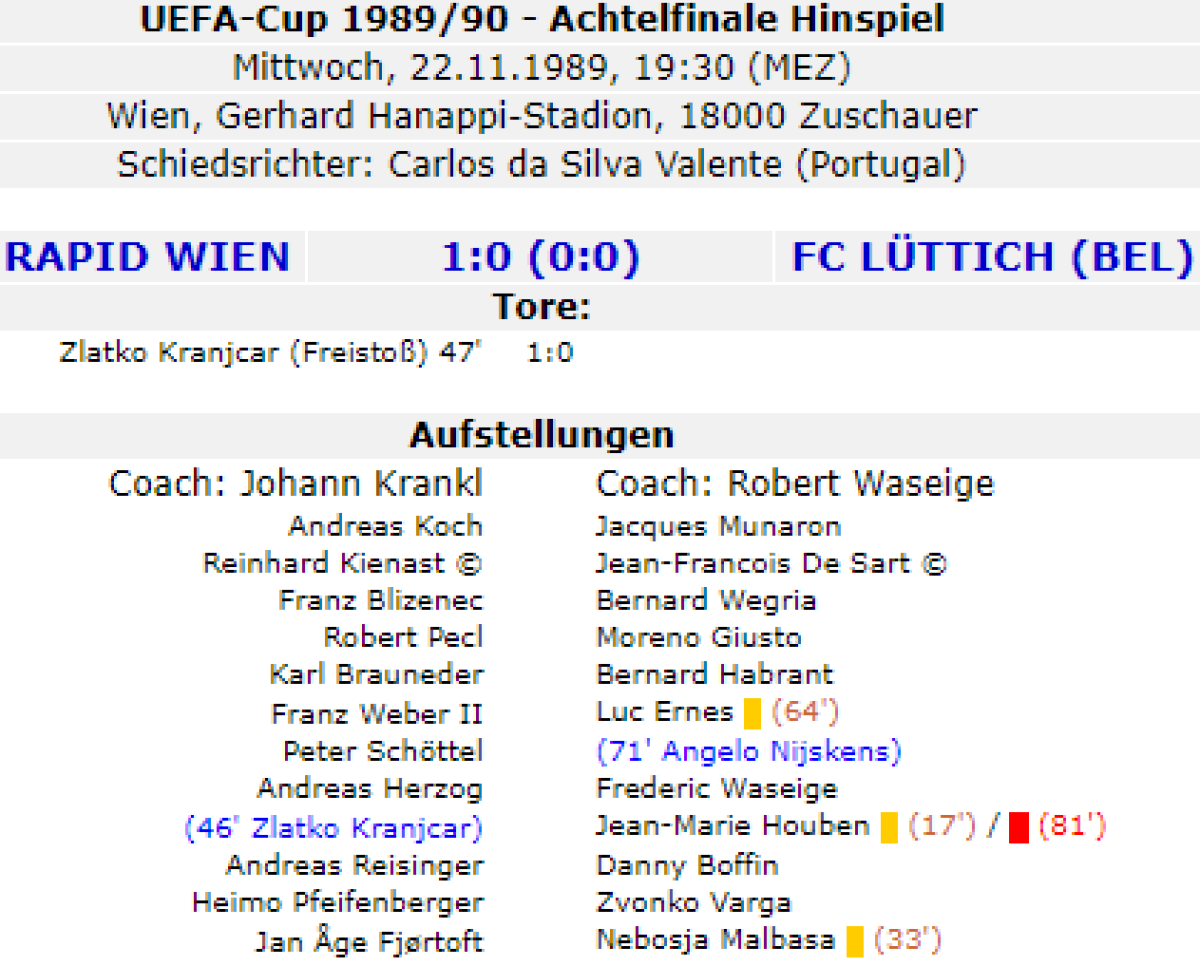The width and height of the screenshot is (1200, 966).
Task: Click the Aufstellungen section header
Action: (541, 435)
